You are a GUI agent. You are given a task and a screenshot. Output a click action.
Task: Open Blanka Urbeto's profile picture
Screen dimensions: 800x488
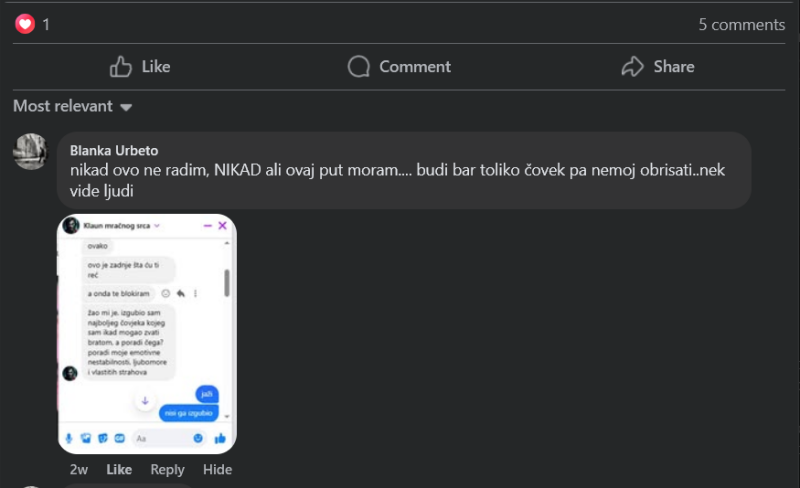click(31, 151)
